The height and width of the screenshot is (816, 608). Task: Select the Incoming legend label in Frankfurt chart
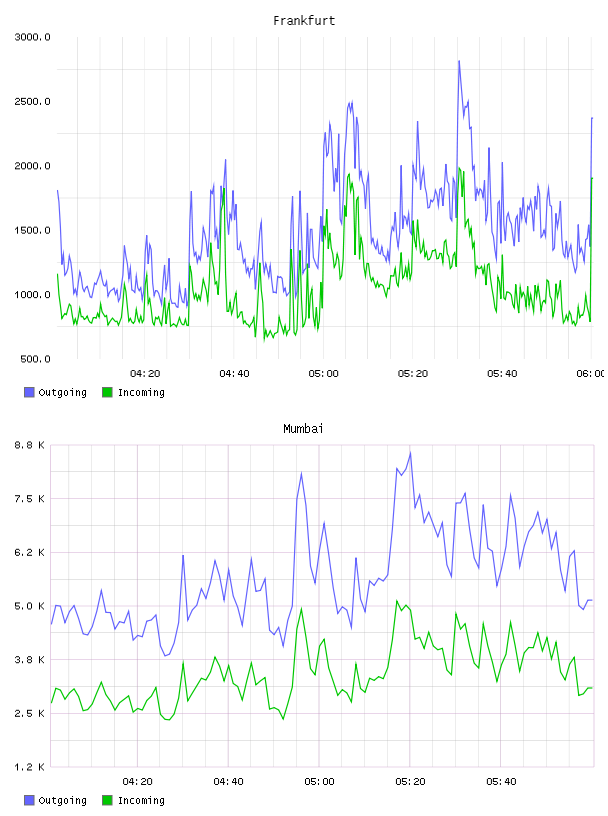tap(141, 393)
